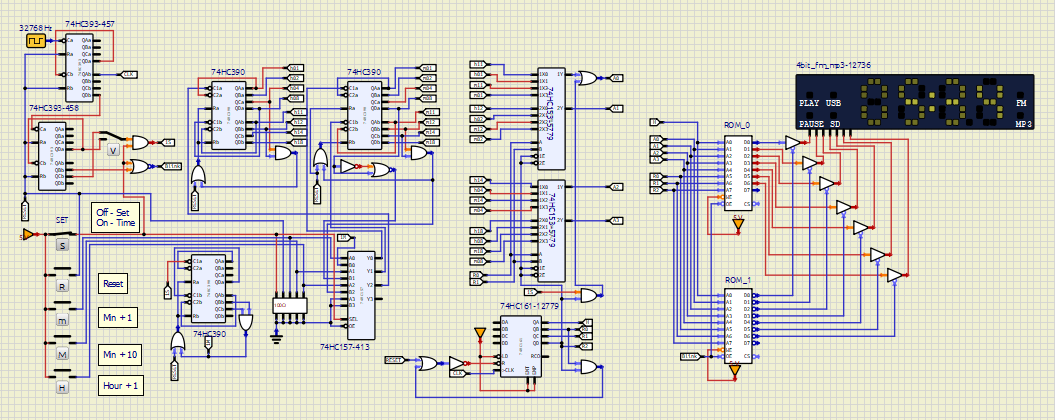This screenshot has width=1055, height=420.
Task: Click the Reset text label box
Action: click(x=114, y=284)
